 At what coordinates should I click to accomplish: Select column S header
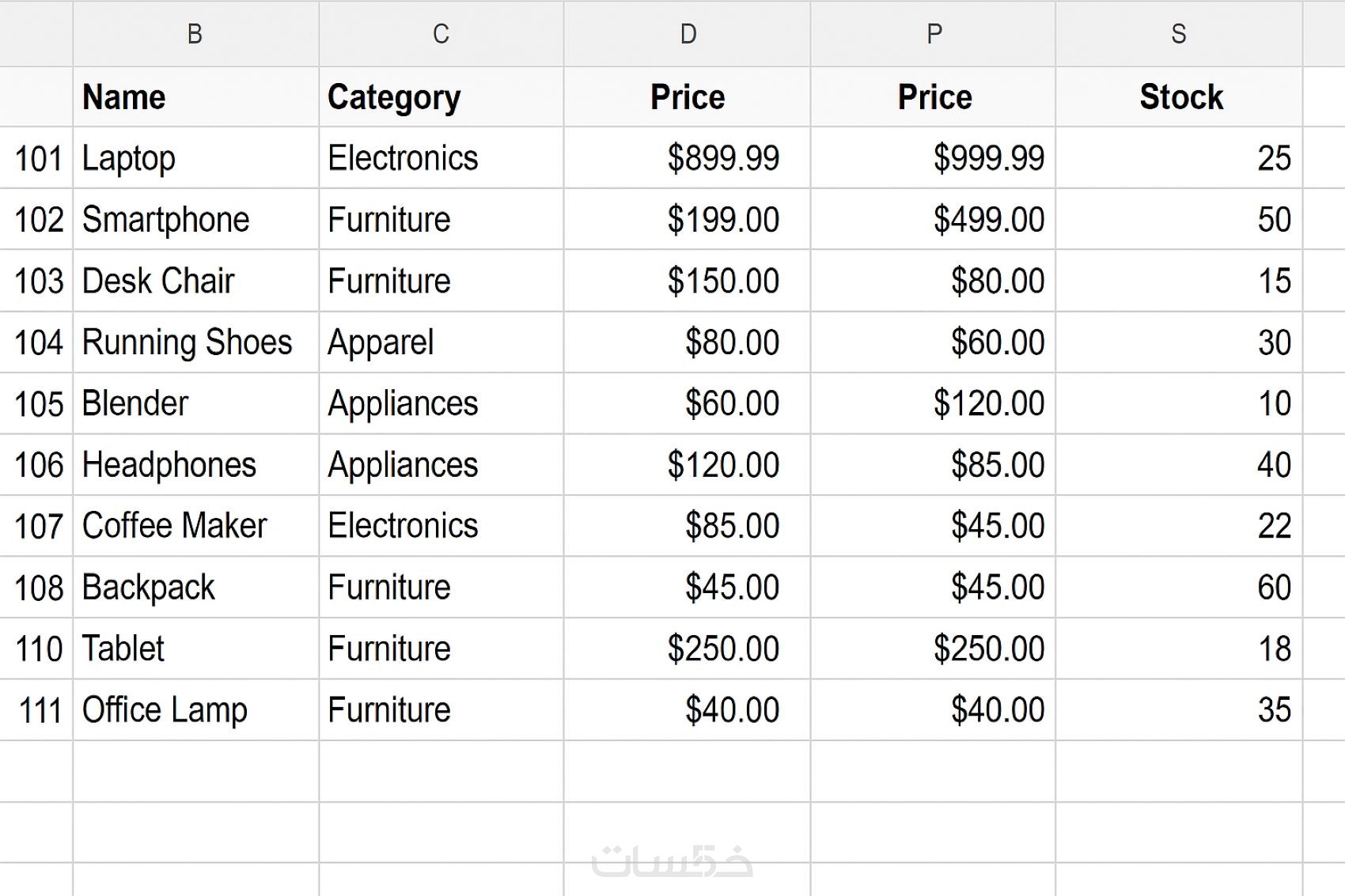1178,34
